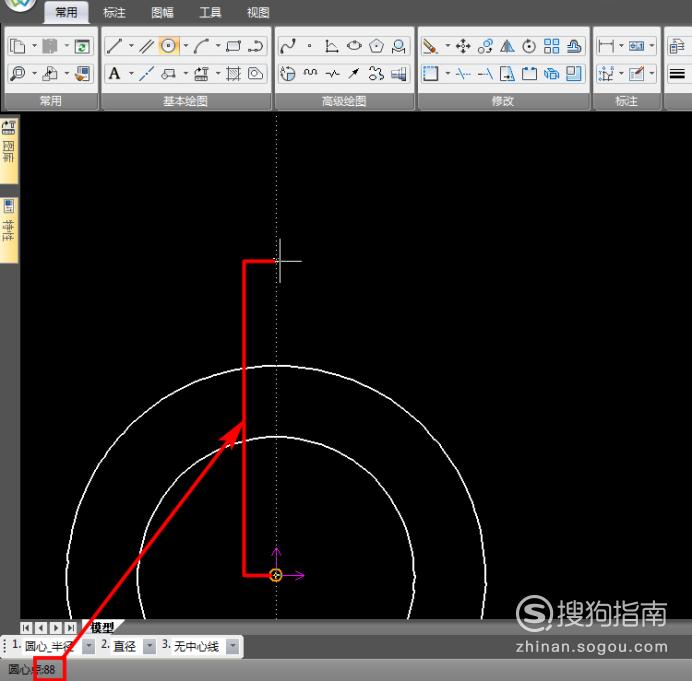Screen dimensions: 692x681
Task: Select the Erase (eraser) tool
Action: [430, 46]
